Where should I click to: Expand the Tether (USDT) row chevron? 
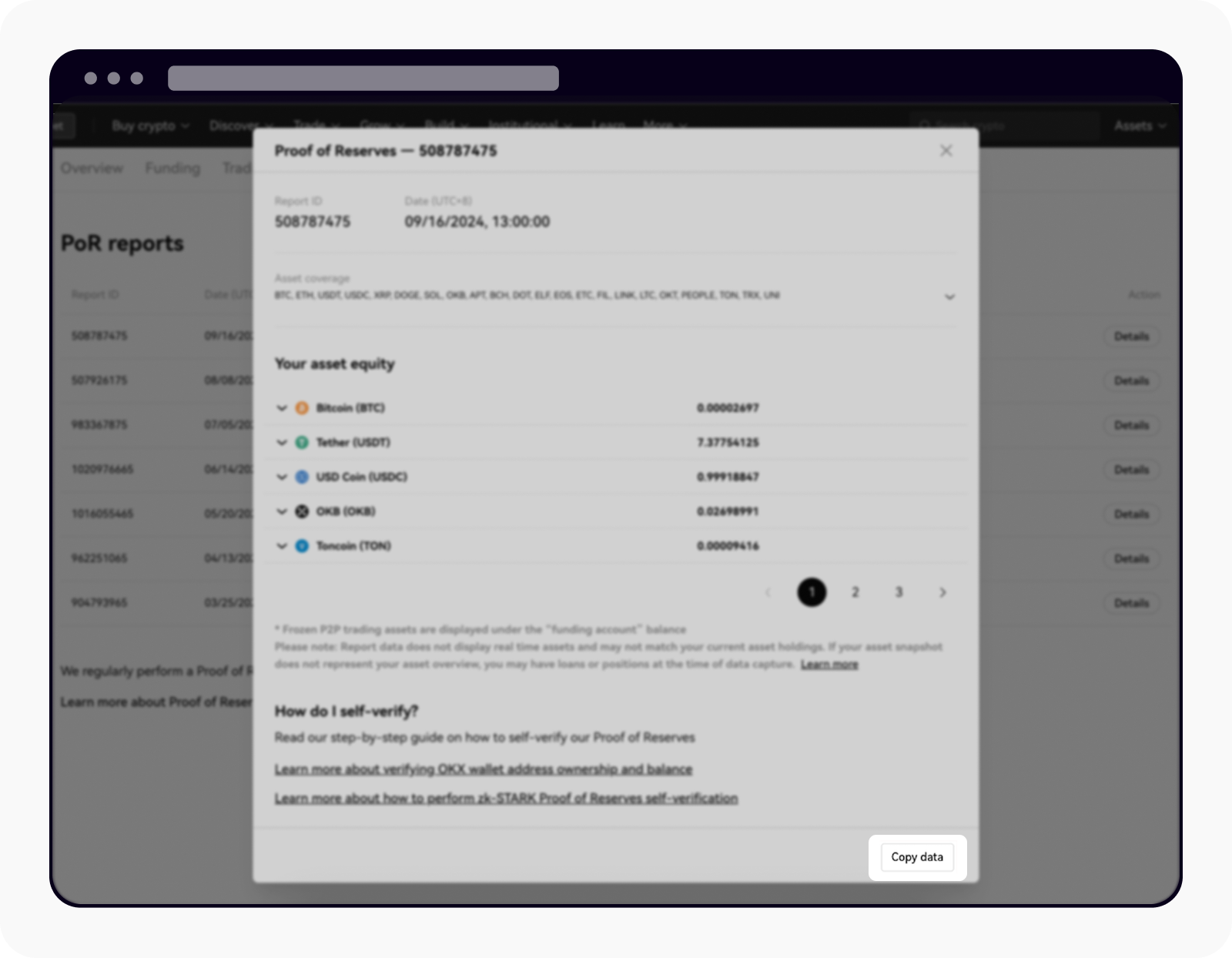(282, 443)
